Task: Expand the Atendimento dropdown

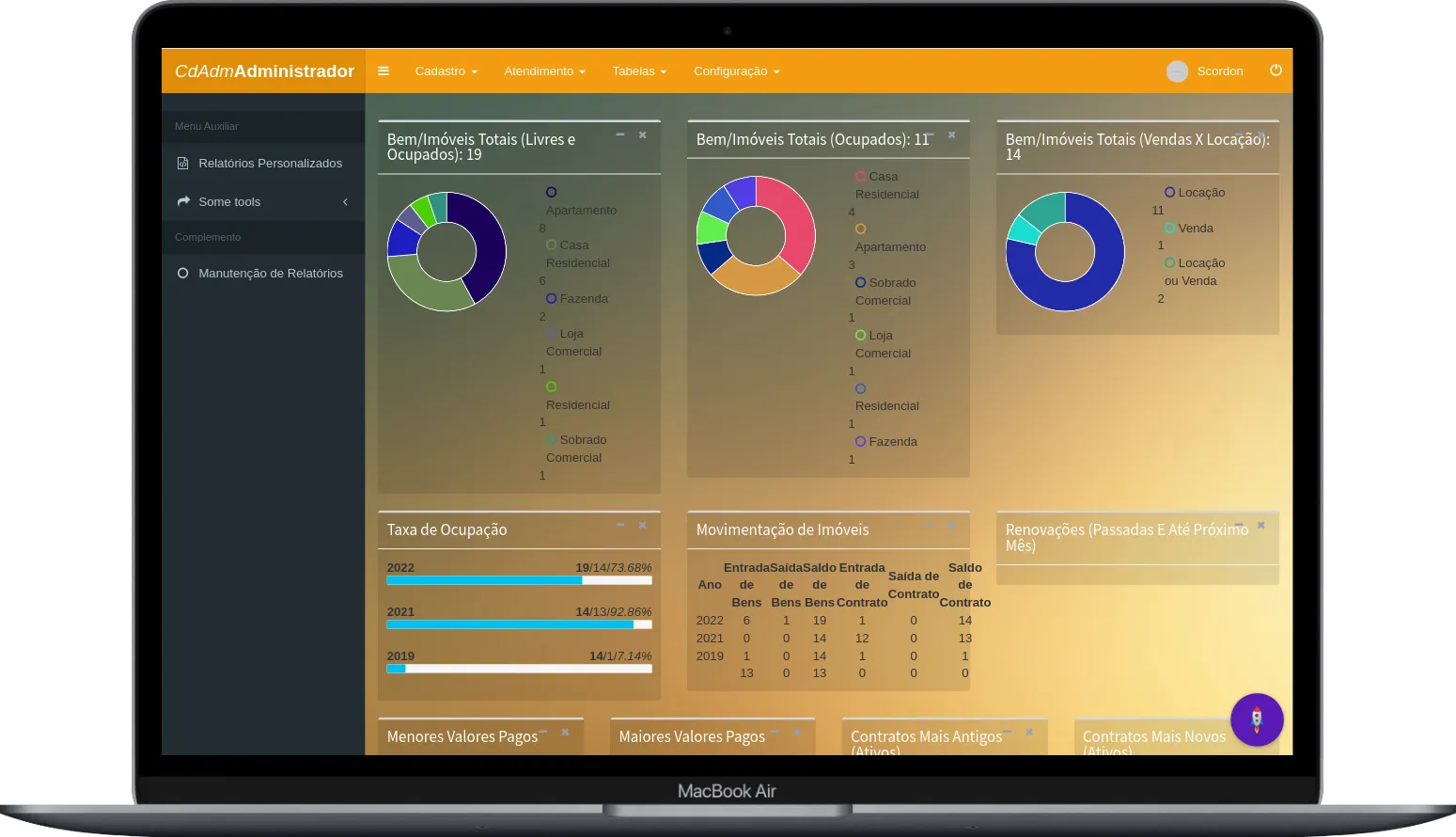Action: coord(544,71)
